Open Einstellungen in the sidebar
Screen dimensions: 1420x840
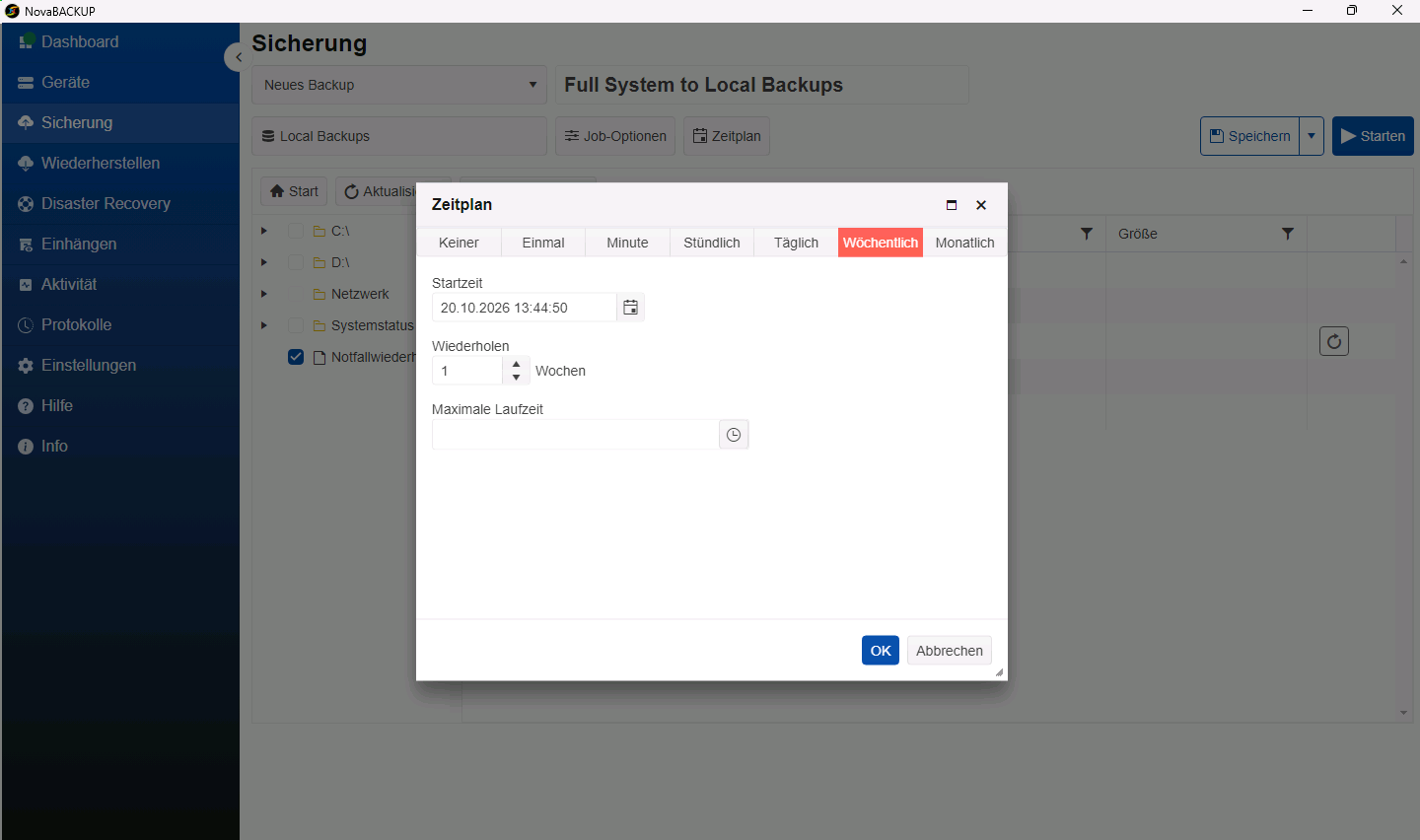[119, 365]
